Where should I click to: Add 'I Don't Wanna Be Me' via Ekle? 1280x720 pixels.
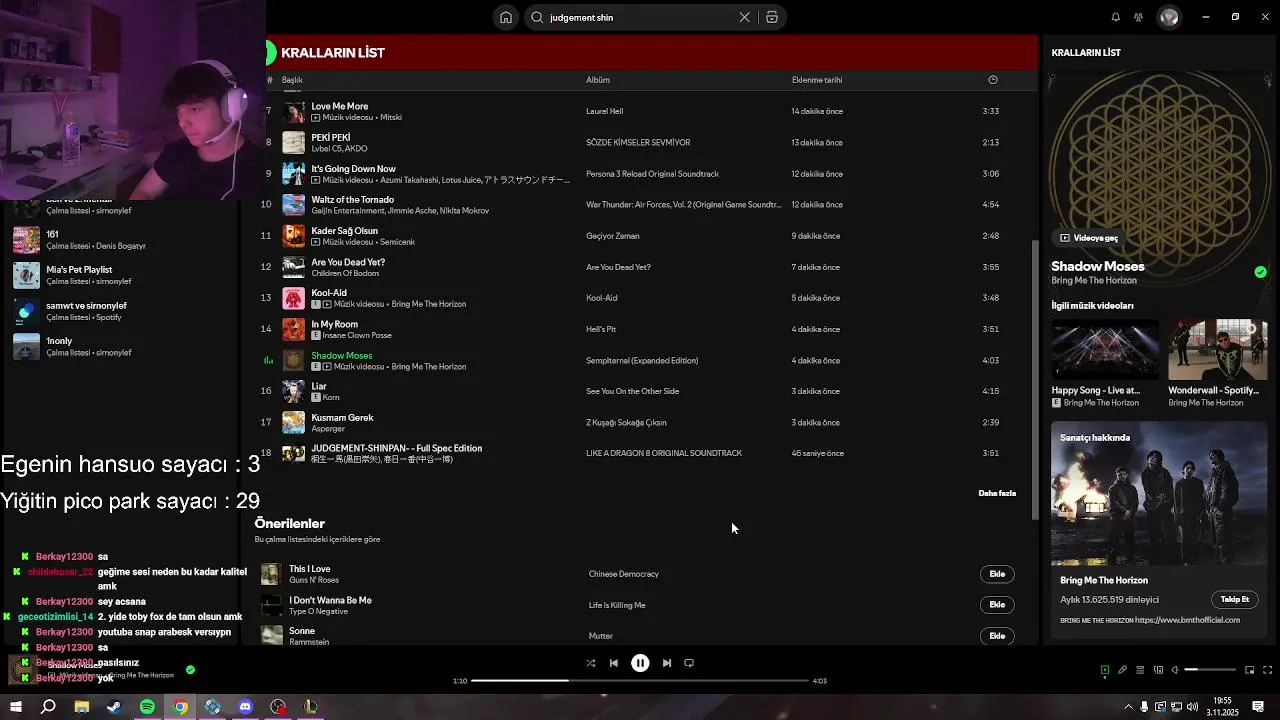click(x=997, y=605)
